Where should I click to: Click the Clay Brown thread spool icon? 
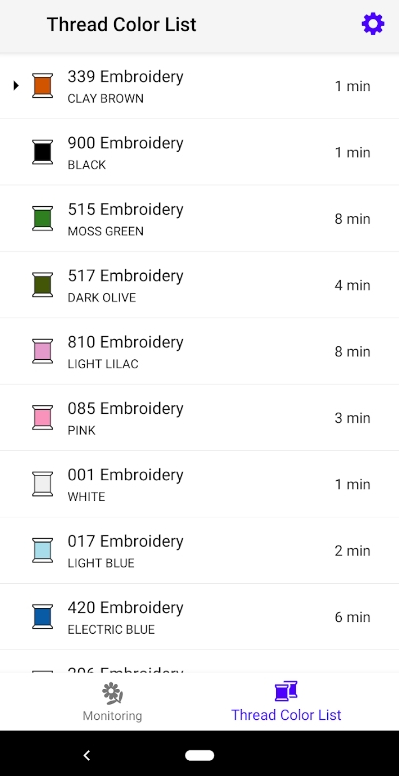point(43,85)
